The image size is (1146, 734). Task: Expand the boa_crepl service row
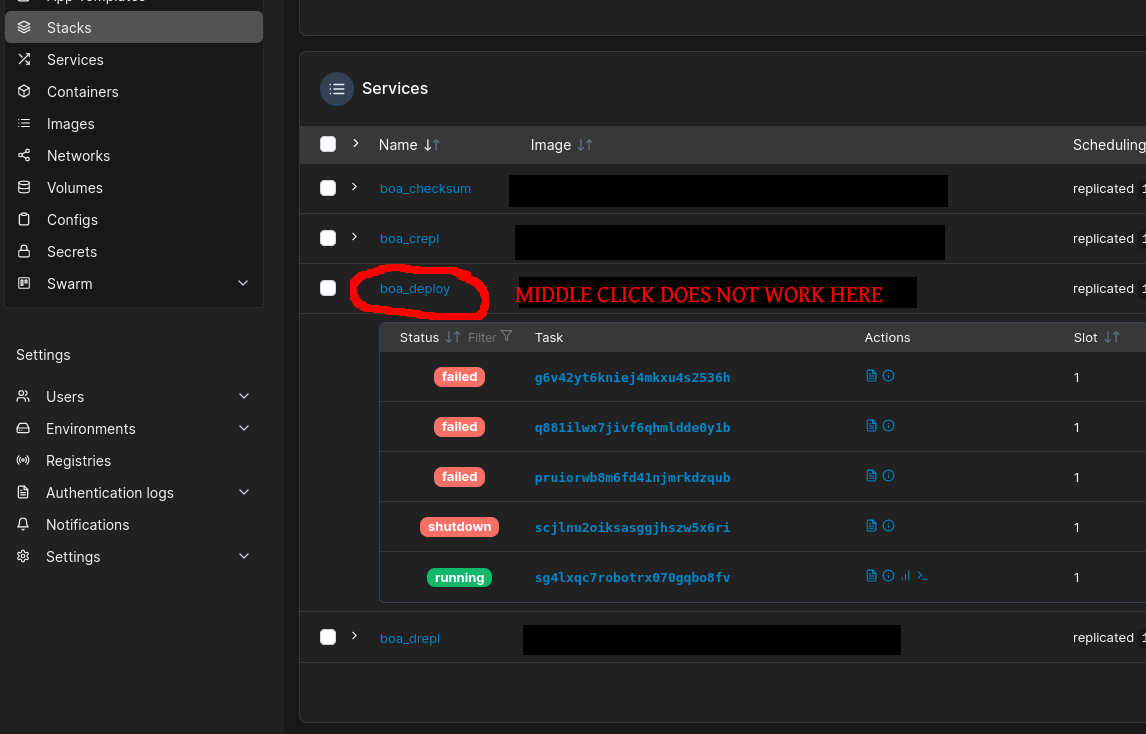click(352, 238)
